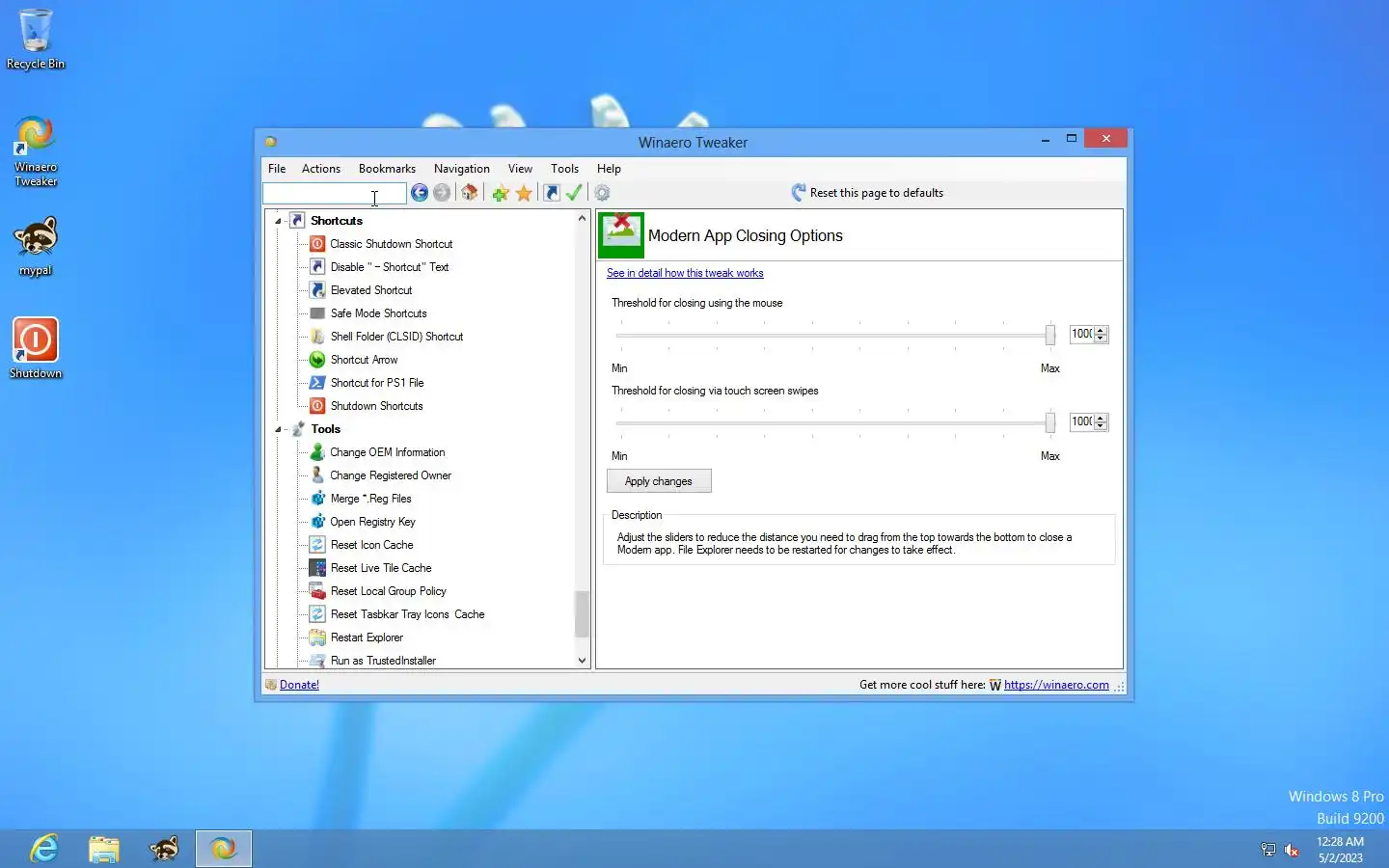Open the Tools menu
The image size is (1389, 868).
pyautogui.click(x=564, y=169)
